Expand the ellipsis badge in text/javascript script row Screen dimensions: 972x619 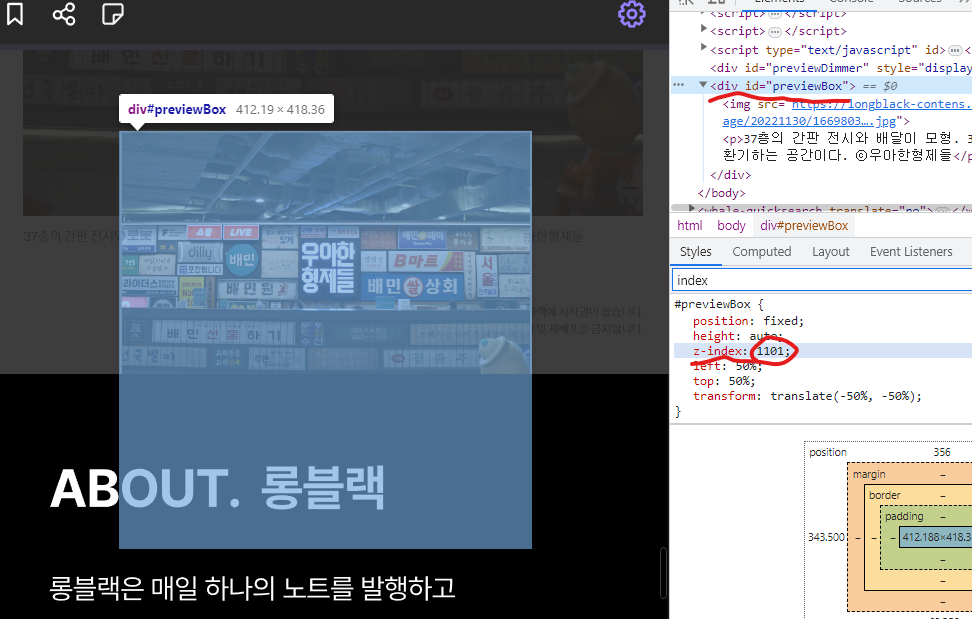click(x=955, y=50)
